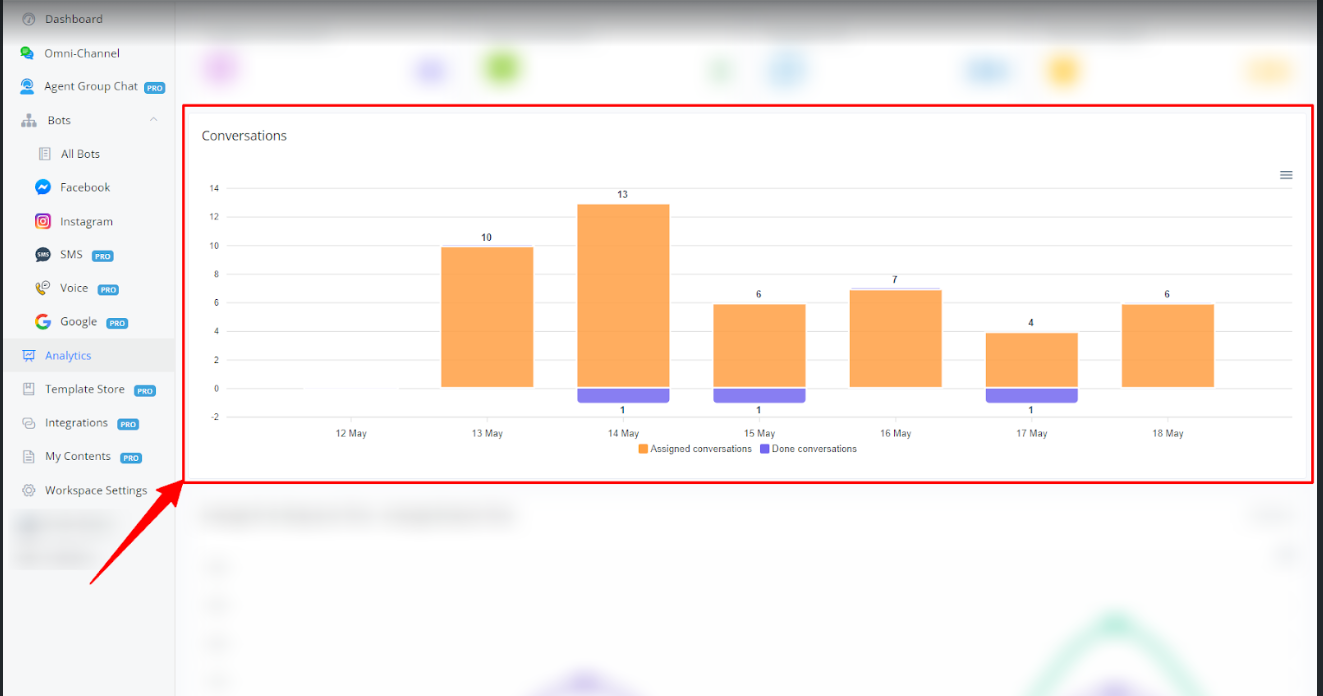1323x696 pixels.
Task: Click the Facebook Messenger icon
Action: tap(43, 187)
